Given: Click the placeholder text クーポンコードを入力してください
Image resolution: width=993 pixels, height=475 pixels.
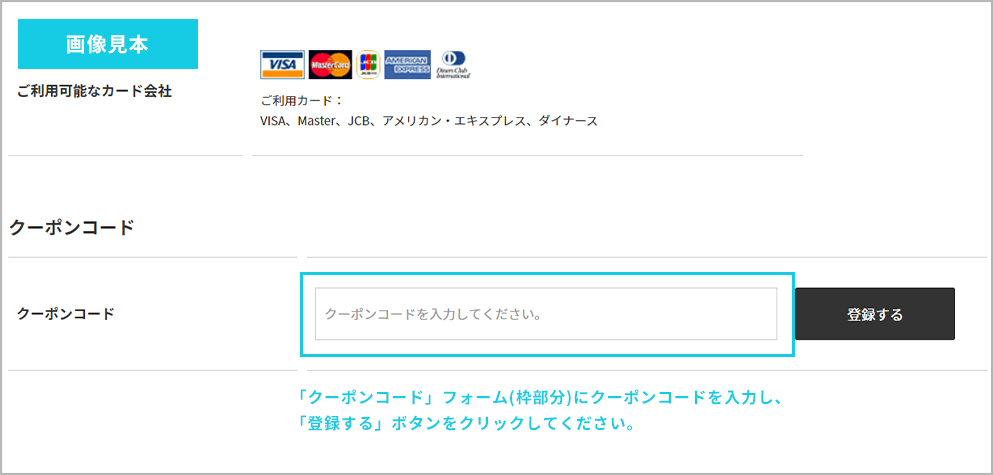Looking at the screenshot, I should click(434, 314).
